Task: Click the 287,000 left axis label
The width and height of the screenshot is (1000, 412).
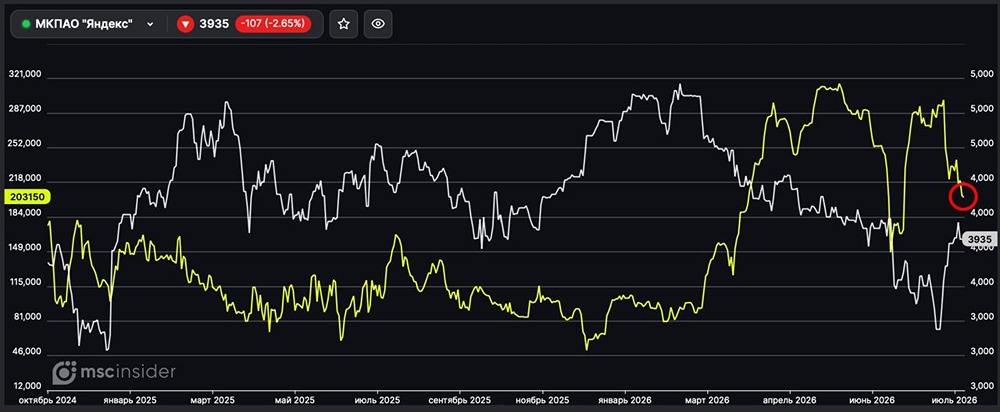Action: point(26,110)
